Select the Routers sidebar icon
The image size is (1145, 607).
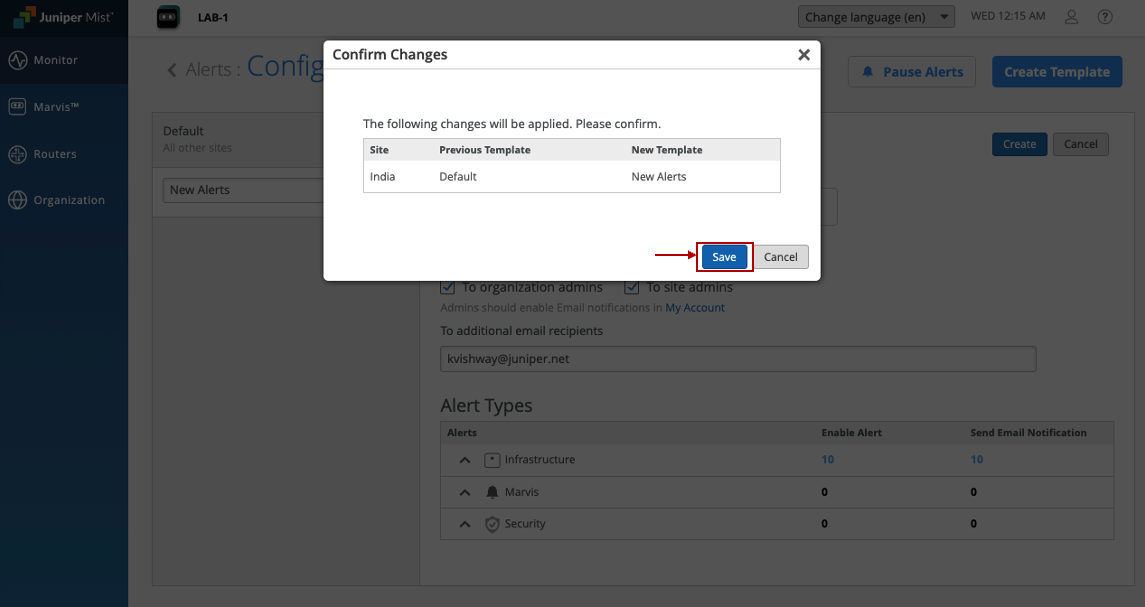coord(17,154)
